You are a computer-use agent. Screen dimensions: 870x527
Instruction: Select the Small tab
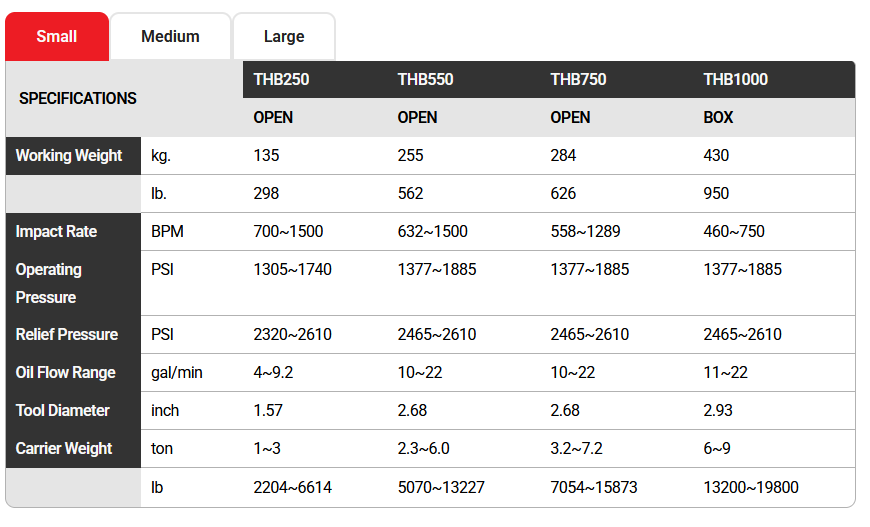[57, 37]
